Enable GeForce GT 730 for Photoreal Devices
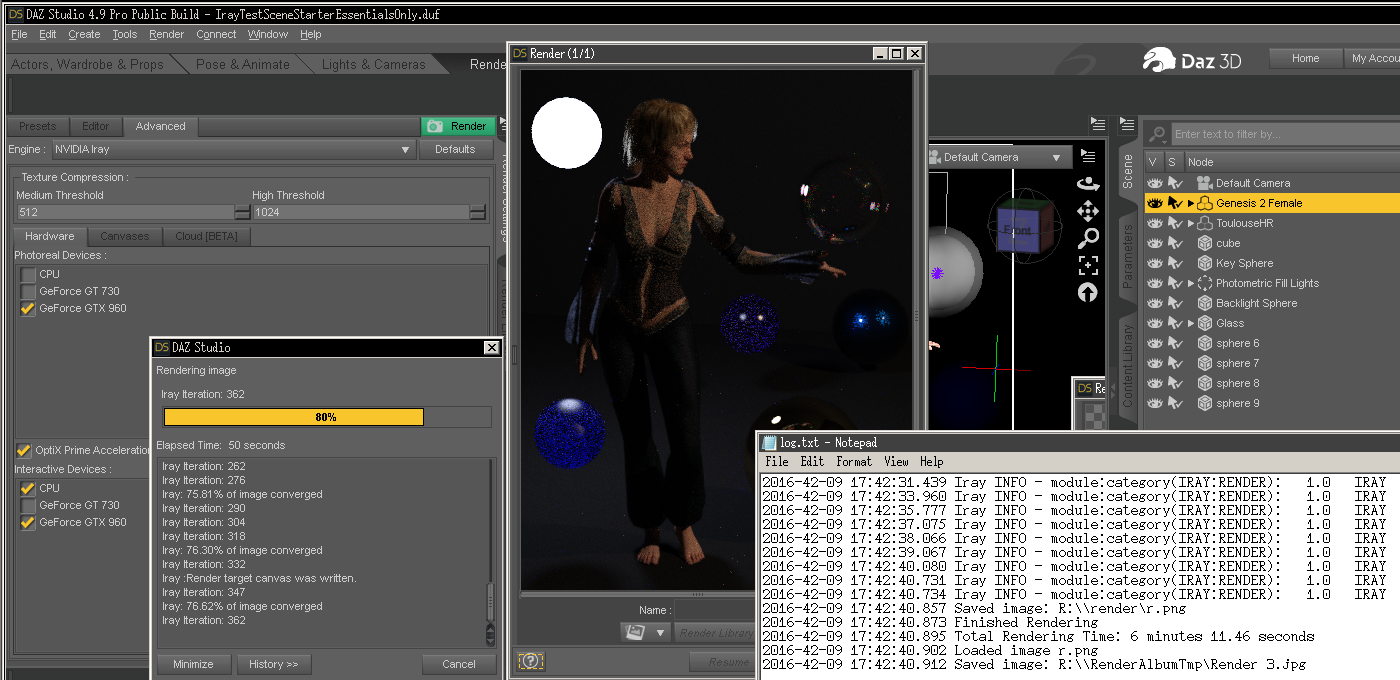The height and width of the screenshot is (680, 1400). coord(29,291)
